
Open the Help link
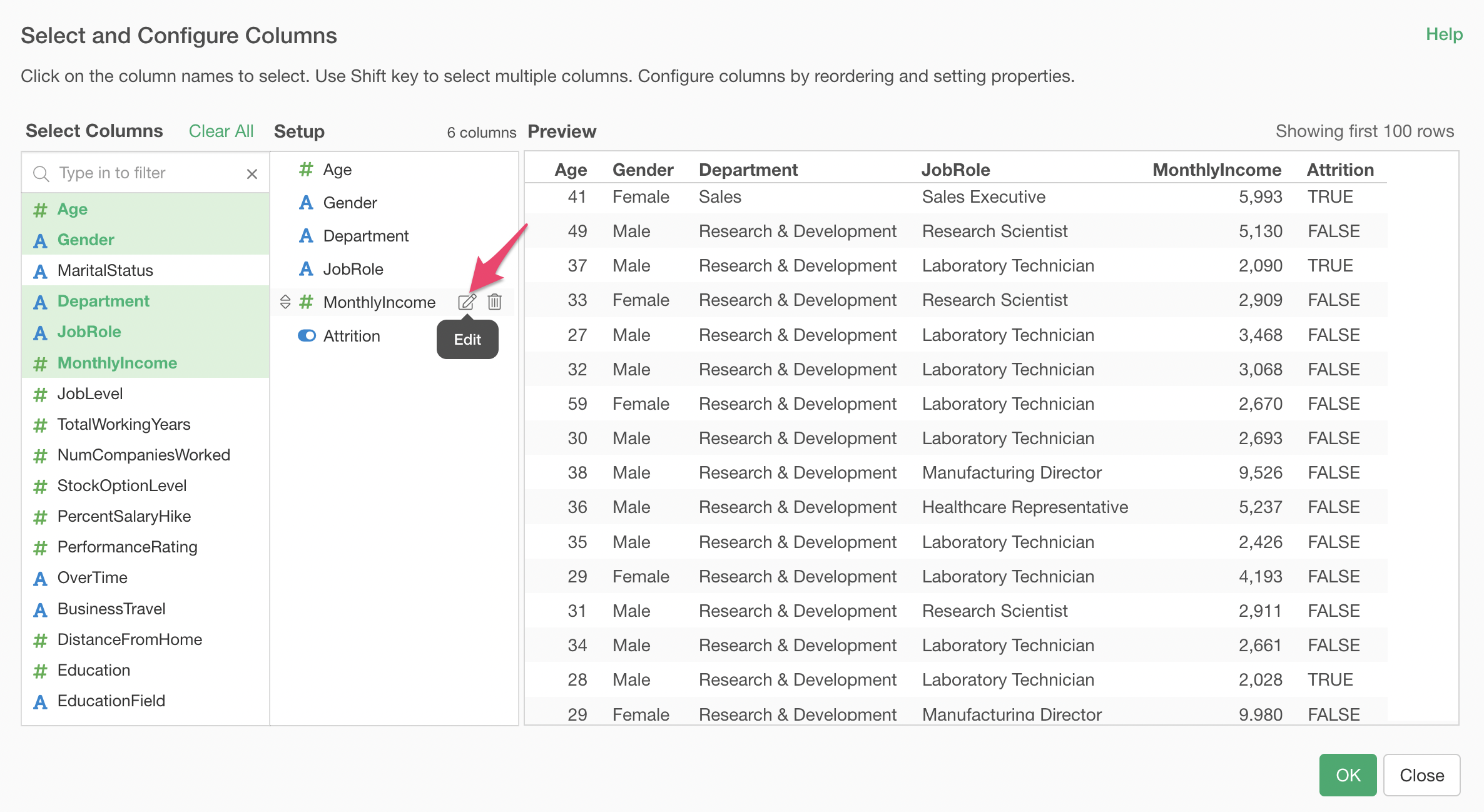click(1443, 34)
